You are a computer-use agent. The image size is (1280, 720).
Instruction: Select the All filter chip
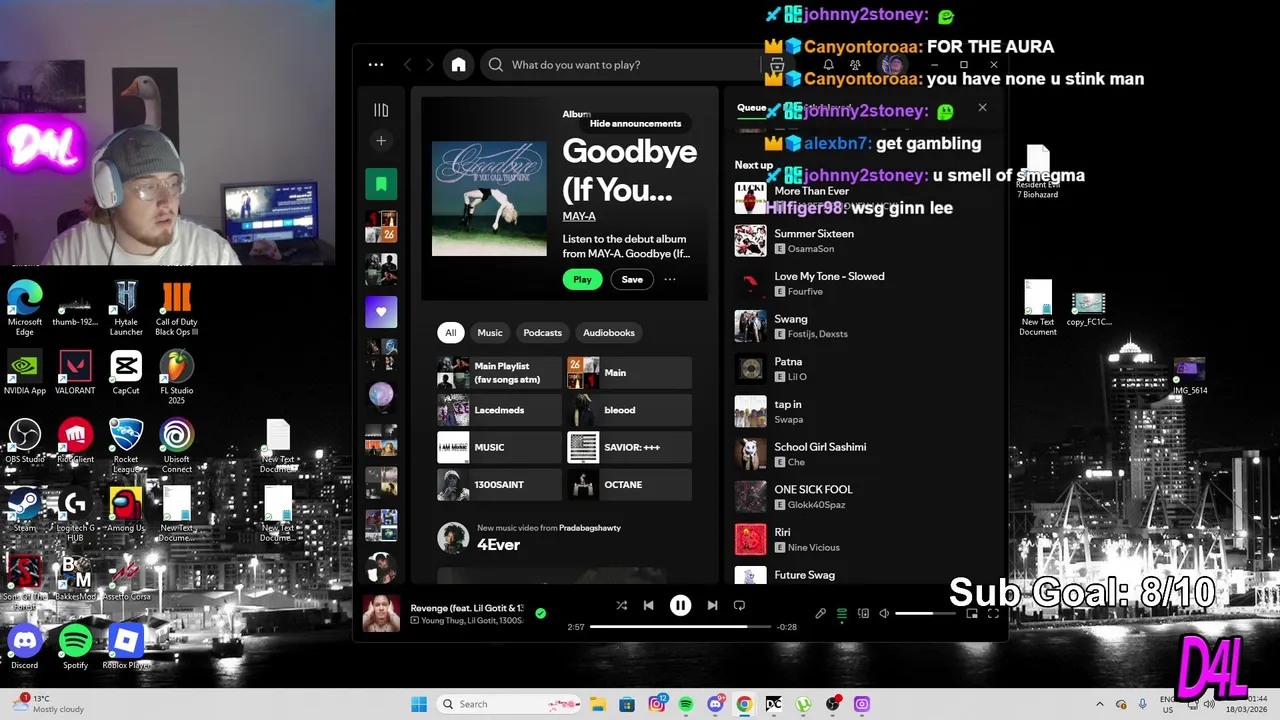click(450, 333)
